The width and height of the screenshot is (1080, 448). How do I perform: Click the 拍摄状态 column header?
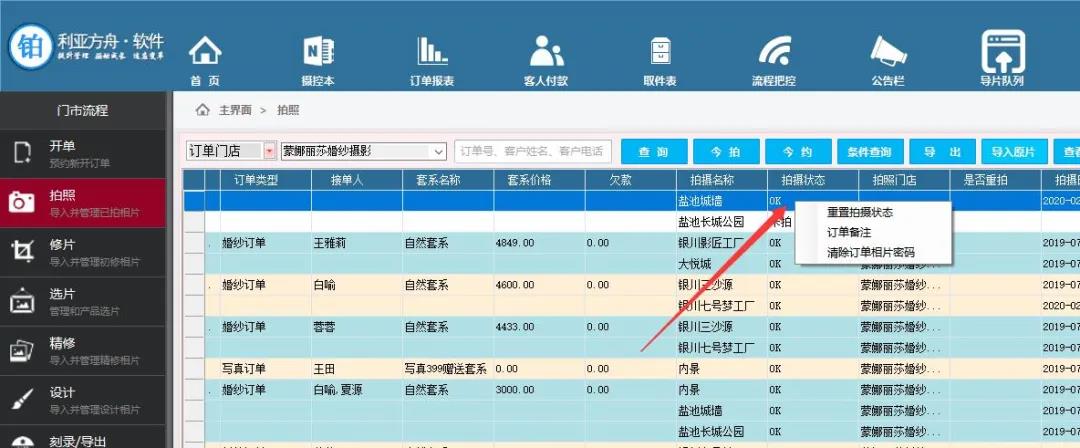[813, 181]
